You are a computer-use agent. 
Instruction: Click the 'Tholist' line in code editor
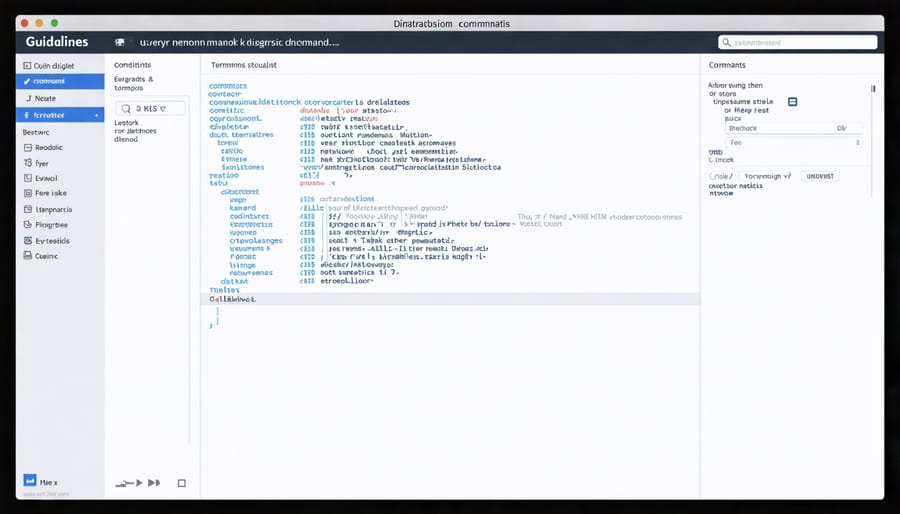pyautogui.click(x=224, y=290)
